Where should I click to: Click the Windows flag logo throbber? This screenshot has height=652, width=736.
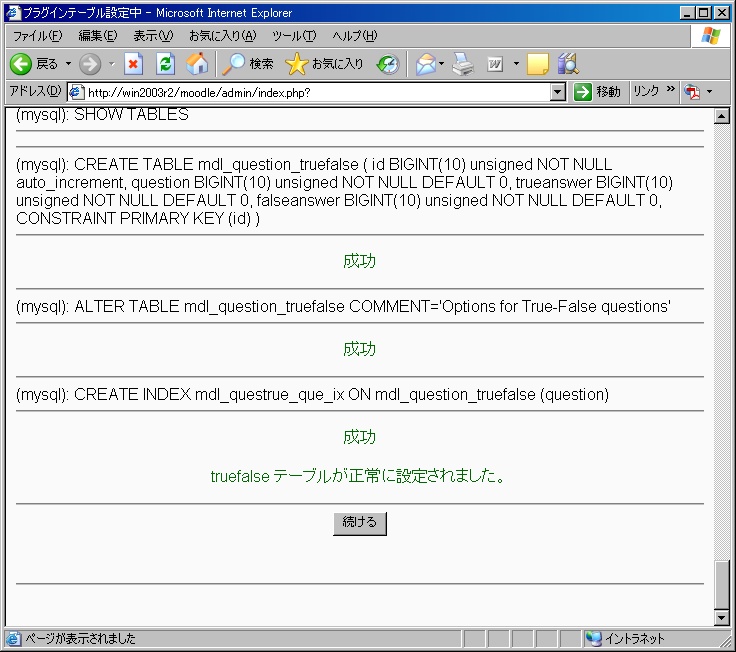tap(711, 36)
